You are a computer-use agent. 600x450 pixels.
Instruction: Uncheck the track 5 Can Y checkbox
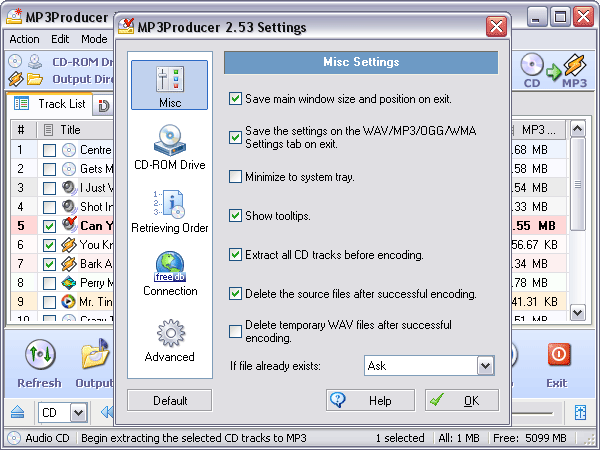coord(49,226)
